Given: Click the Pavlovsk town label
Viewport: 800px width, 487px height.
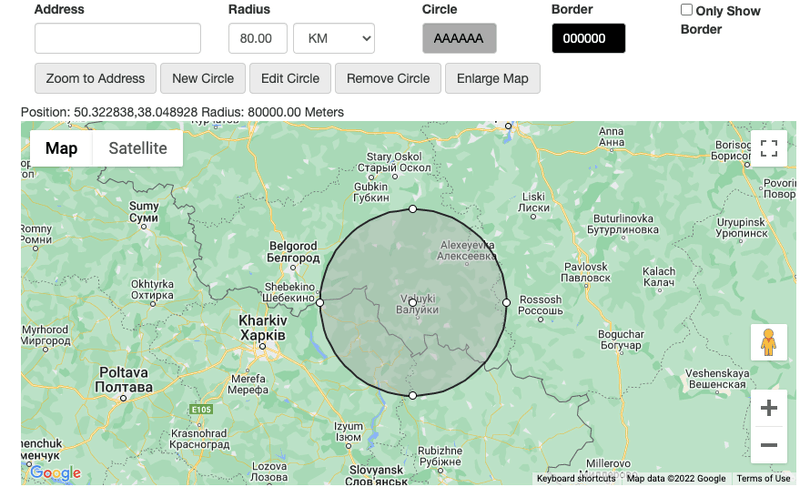Looking at the screenshot, I should (586, 272).
